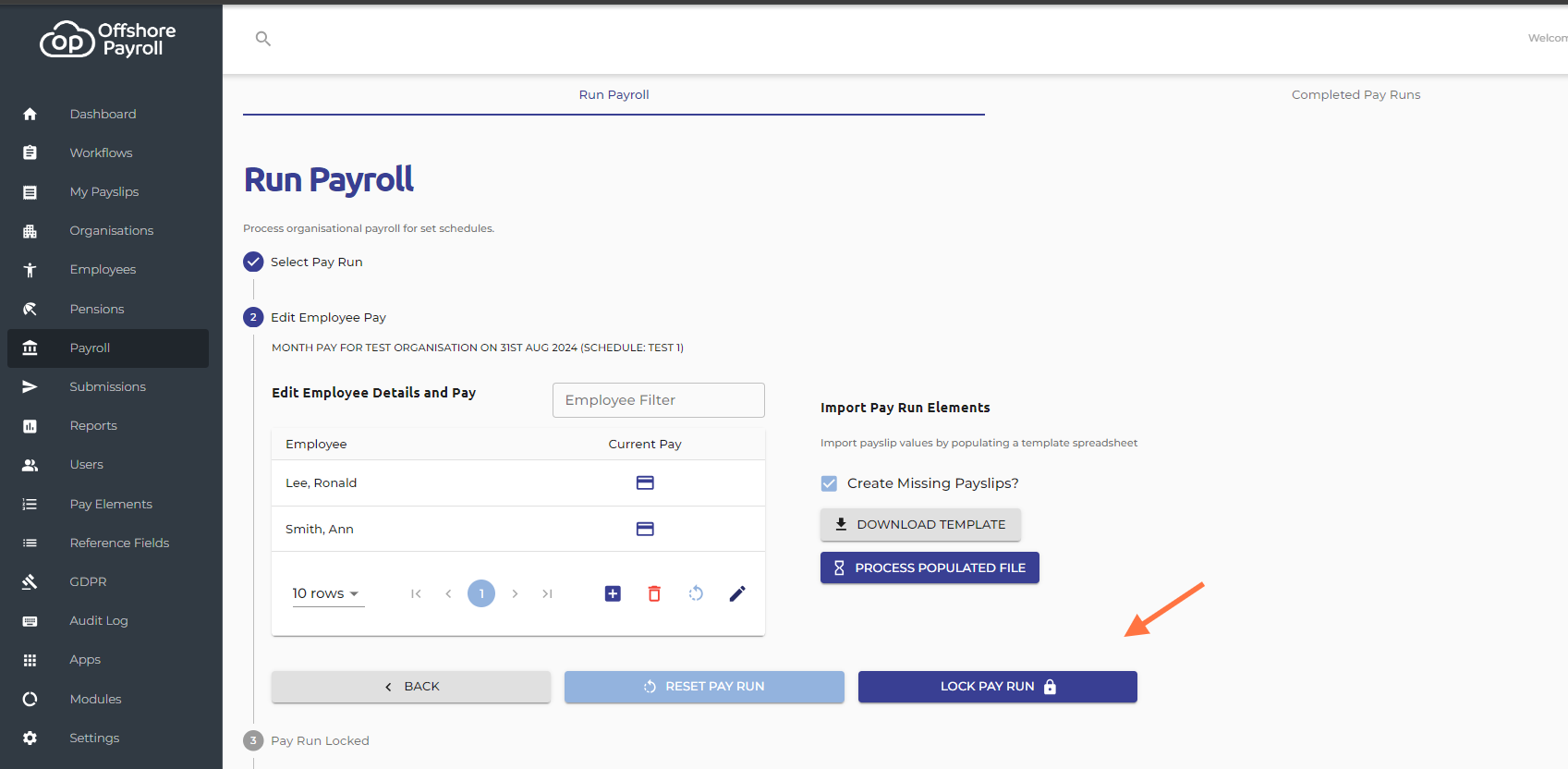The image size is (1568, 769).
Task: Switch to Completed Pay Runs tab
Action: (1355, 94)
